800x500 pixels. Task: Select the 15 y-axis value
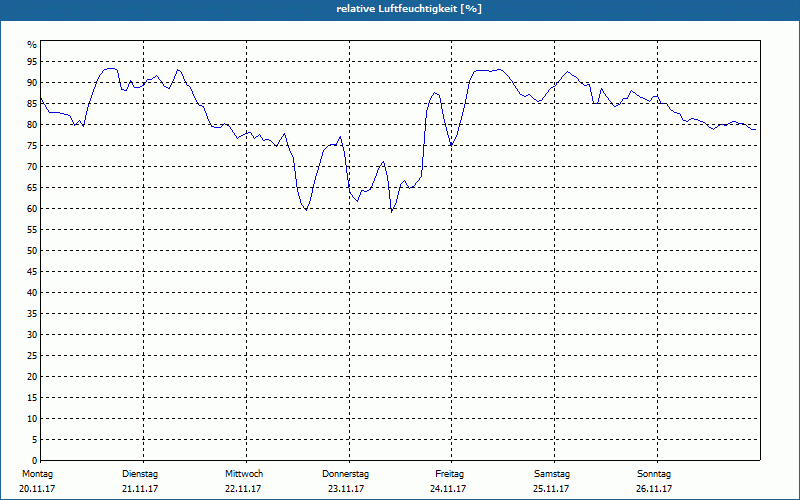[32, 397]
